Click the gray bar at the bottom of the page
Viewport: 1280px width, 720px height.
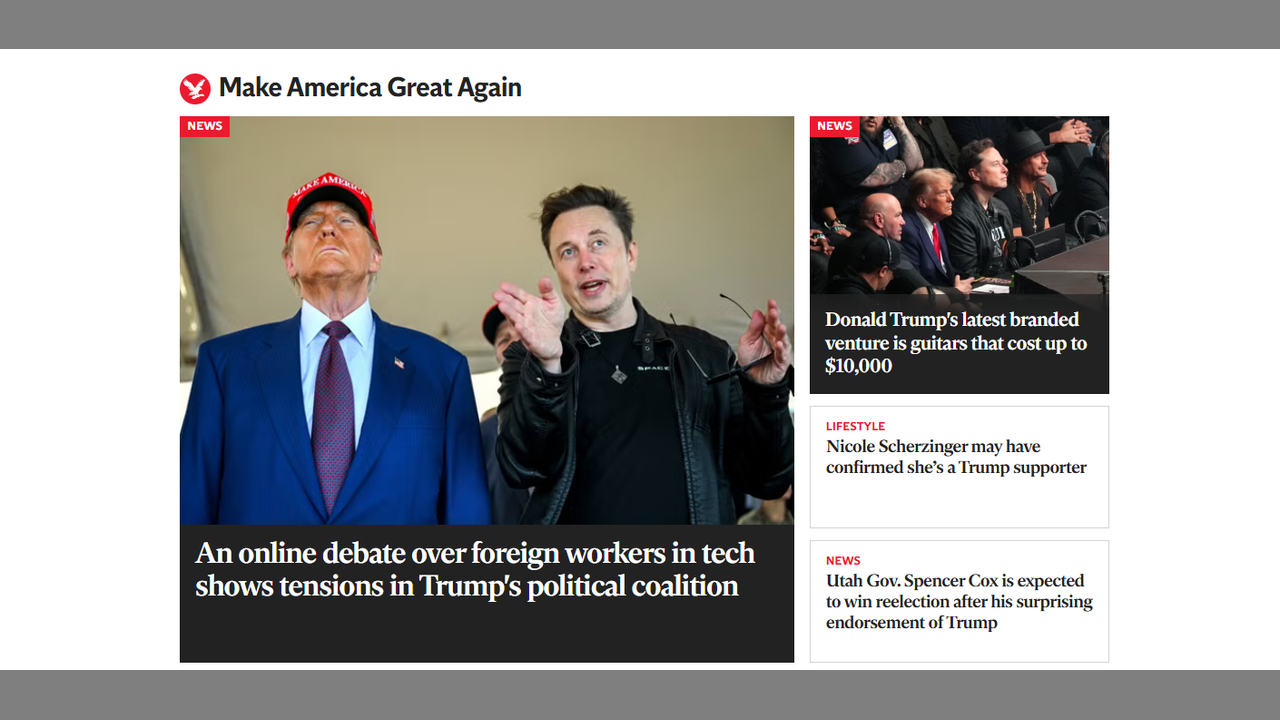pos(640,695)
